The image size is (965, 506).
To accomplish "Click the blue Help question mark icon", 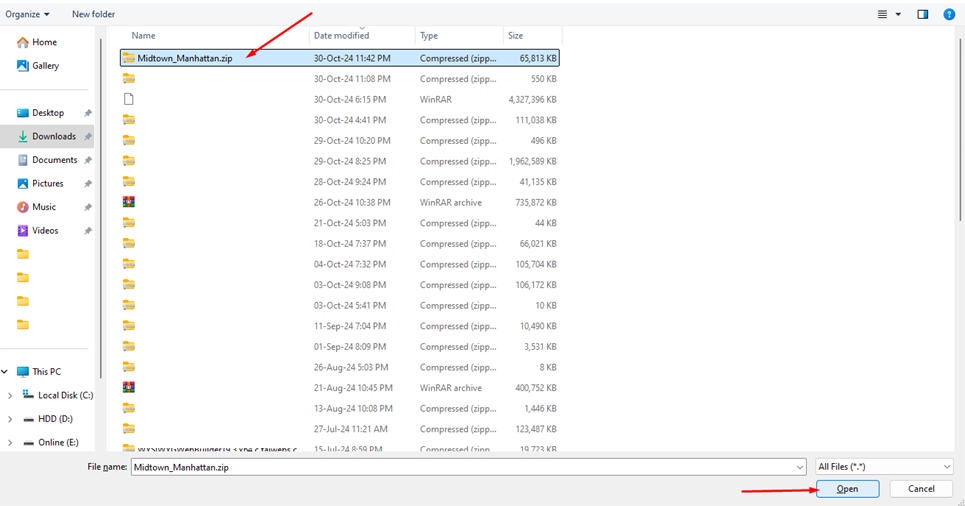I will coord(949,14).
